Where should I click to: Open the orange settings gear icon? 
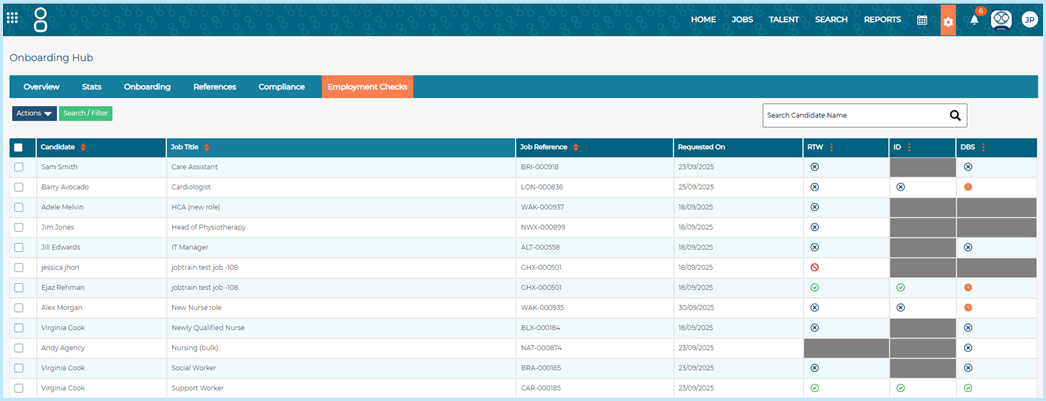[x=948, y=21]
